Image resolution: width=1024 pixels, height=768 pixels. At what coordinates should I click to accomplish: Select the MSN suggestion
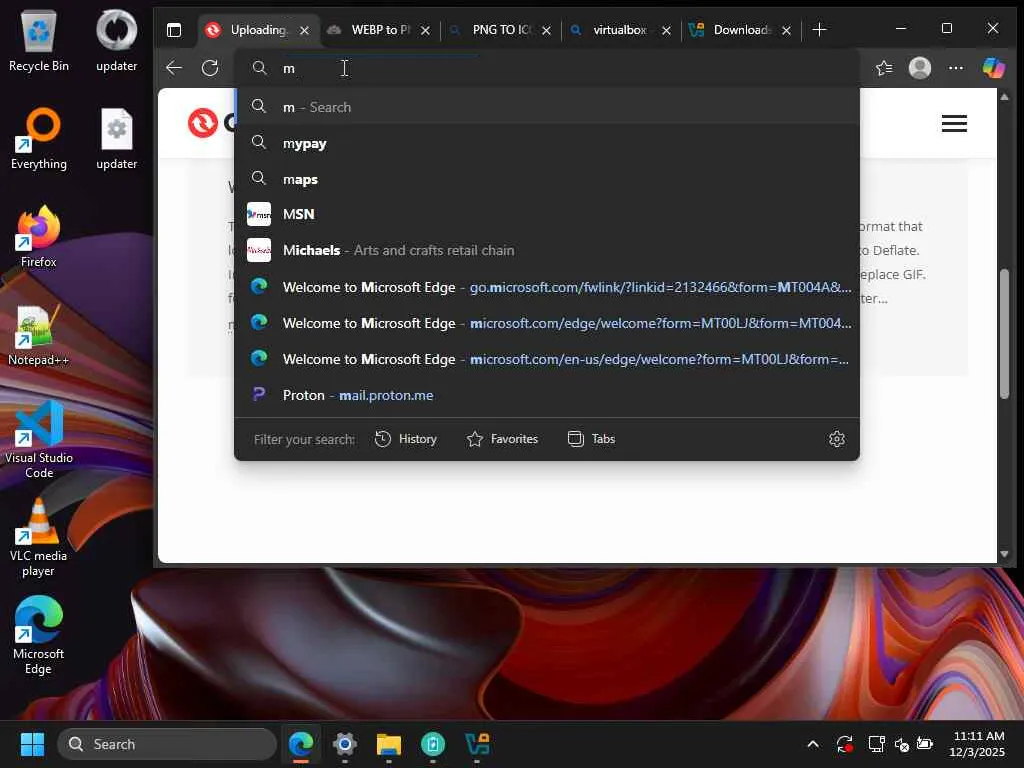547,214
